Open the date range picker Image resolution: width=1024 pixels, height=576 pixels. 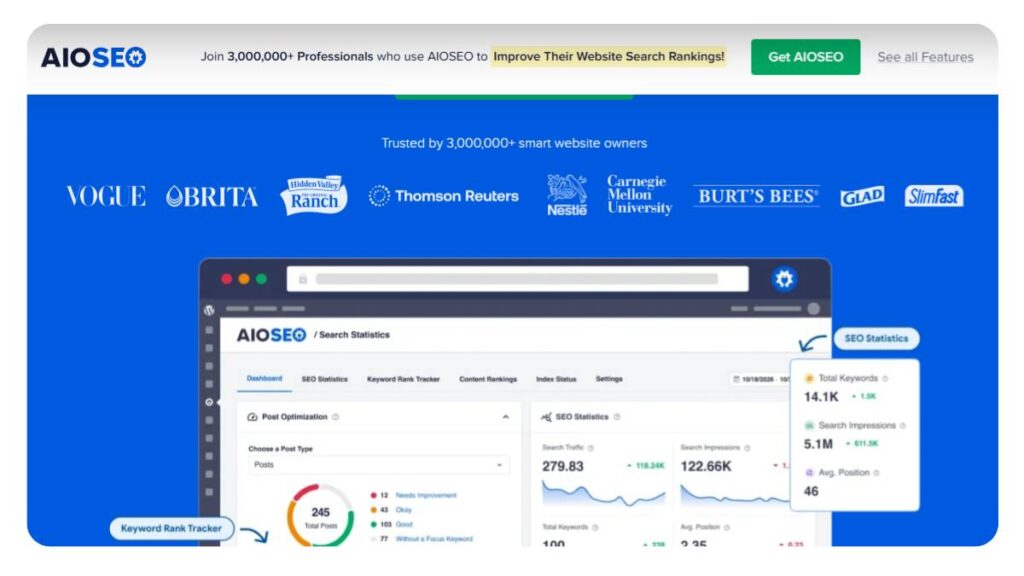tap(760, 379)
